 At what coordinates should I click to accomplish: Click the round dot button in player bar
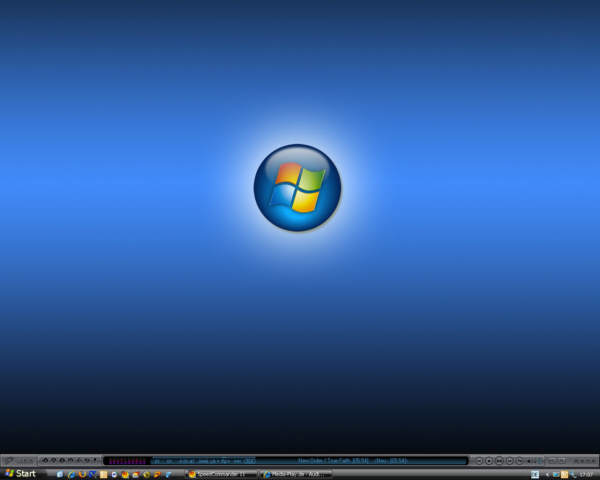point(489,461)
